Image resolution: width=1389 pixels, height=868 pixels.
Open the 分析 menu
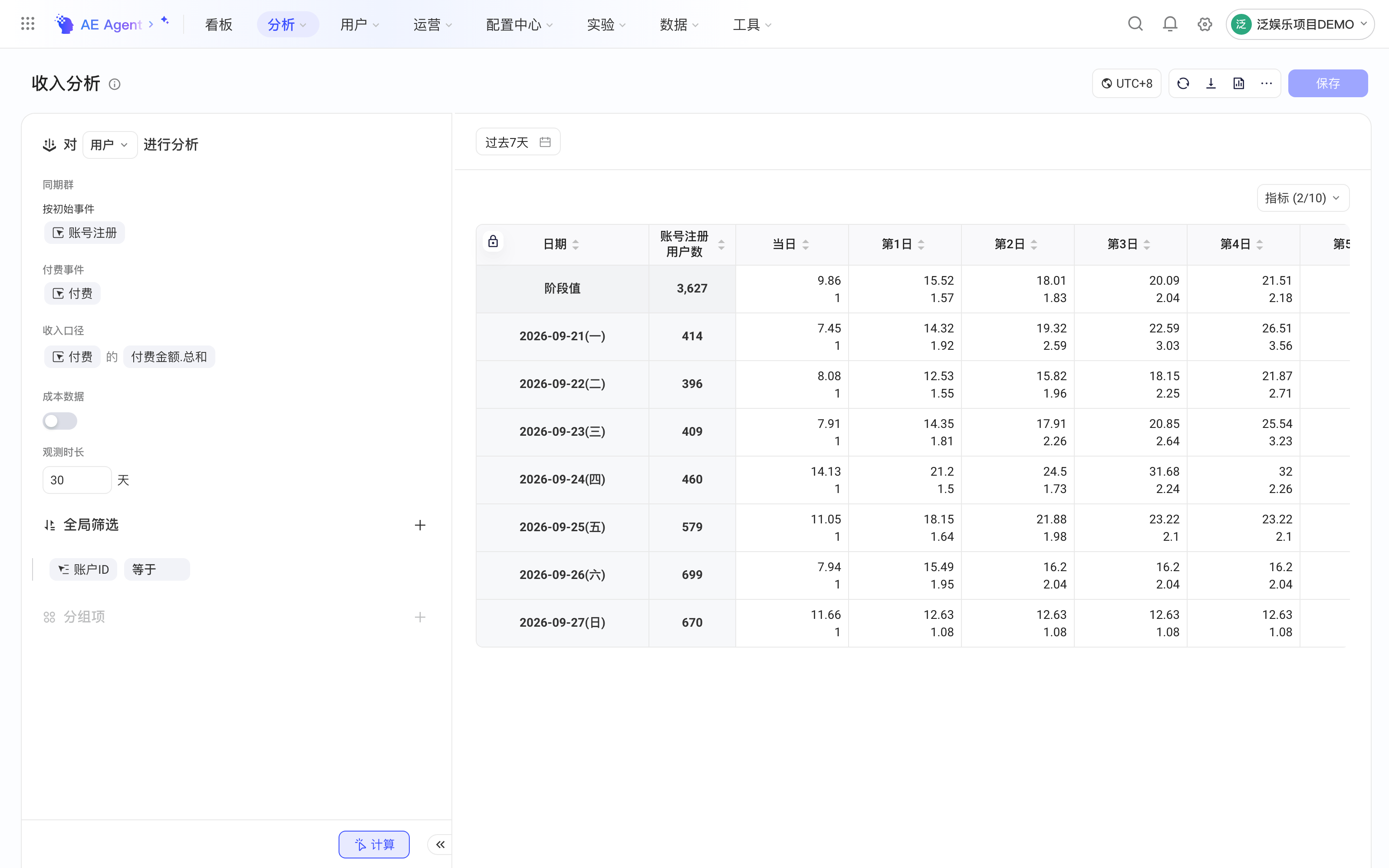(x=287, y=25)
